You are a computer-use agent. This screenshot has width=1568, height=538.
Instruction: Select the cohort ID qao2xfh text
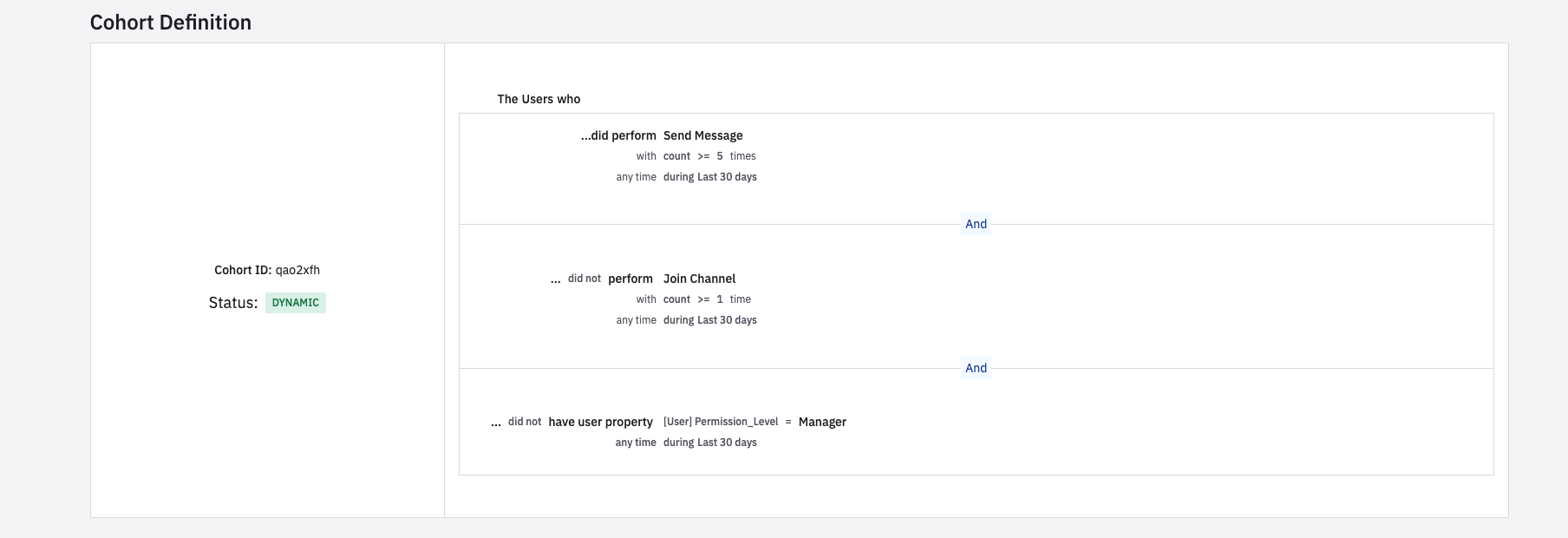(x=297, y=270)
